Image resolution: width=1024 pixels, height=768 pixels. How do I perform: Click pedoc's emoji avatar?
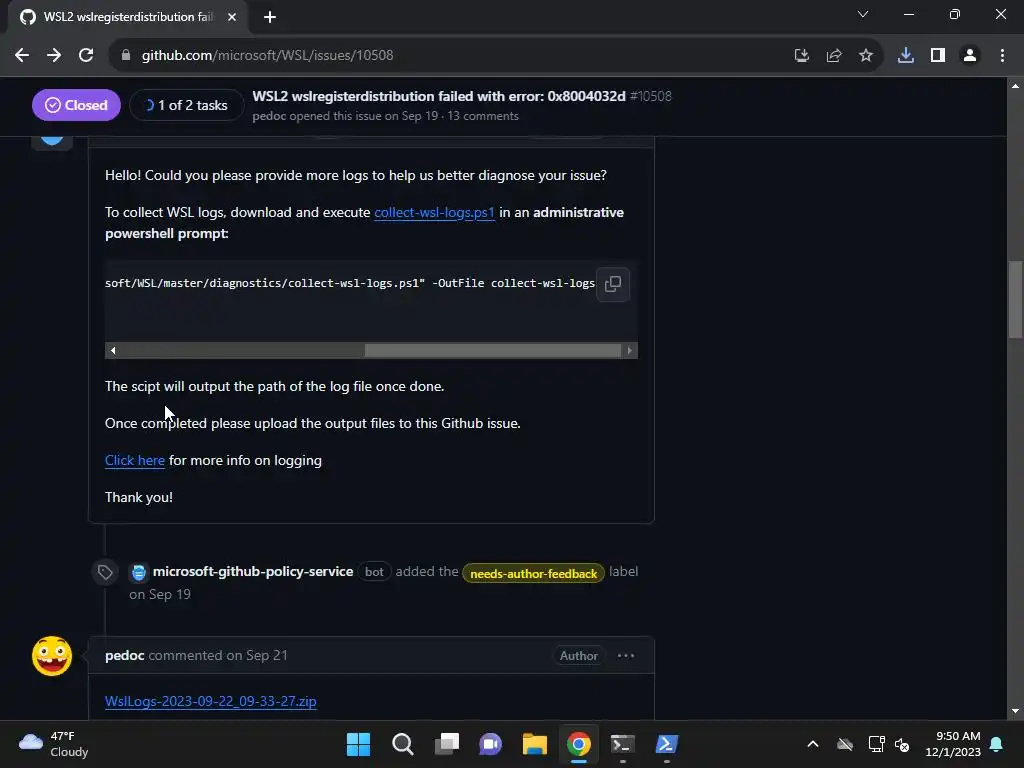pos(52,656)
